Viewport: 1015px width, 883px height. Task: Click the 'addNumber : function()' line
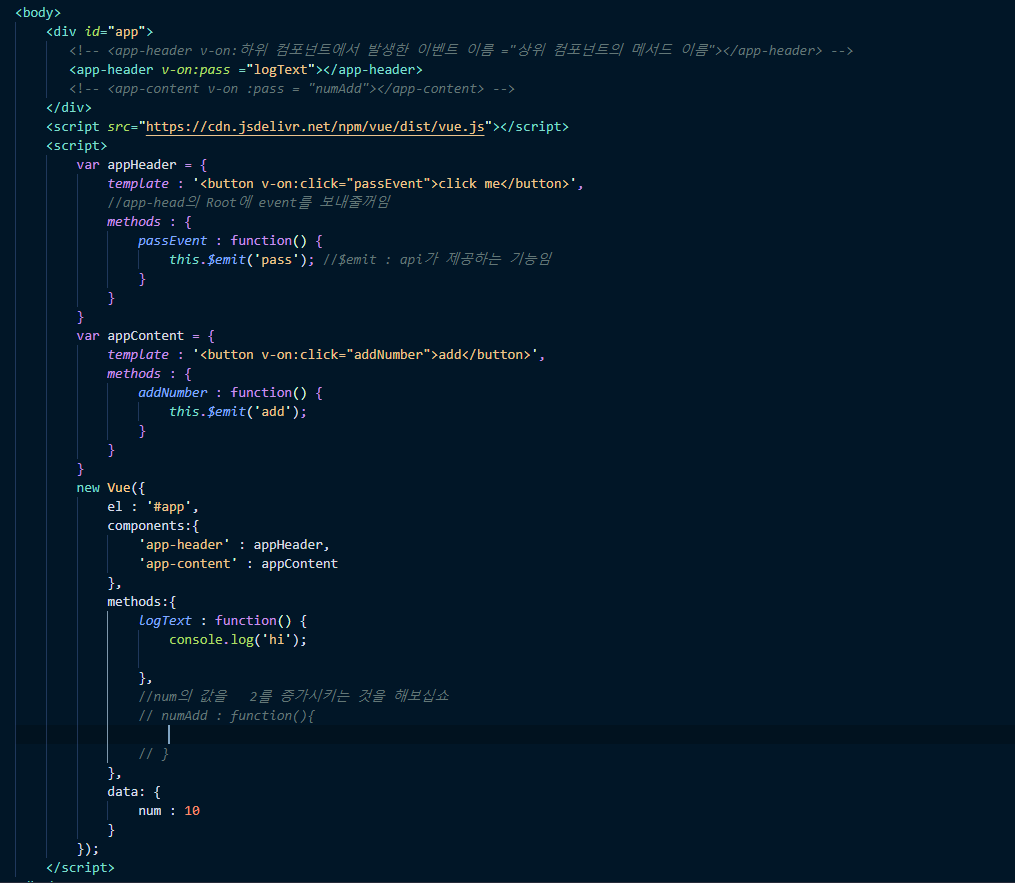click(x=230, y=393)
